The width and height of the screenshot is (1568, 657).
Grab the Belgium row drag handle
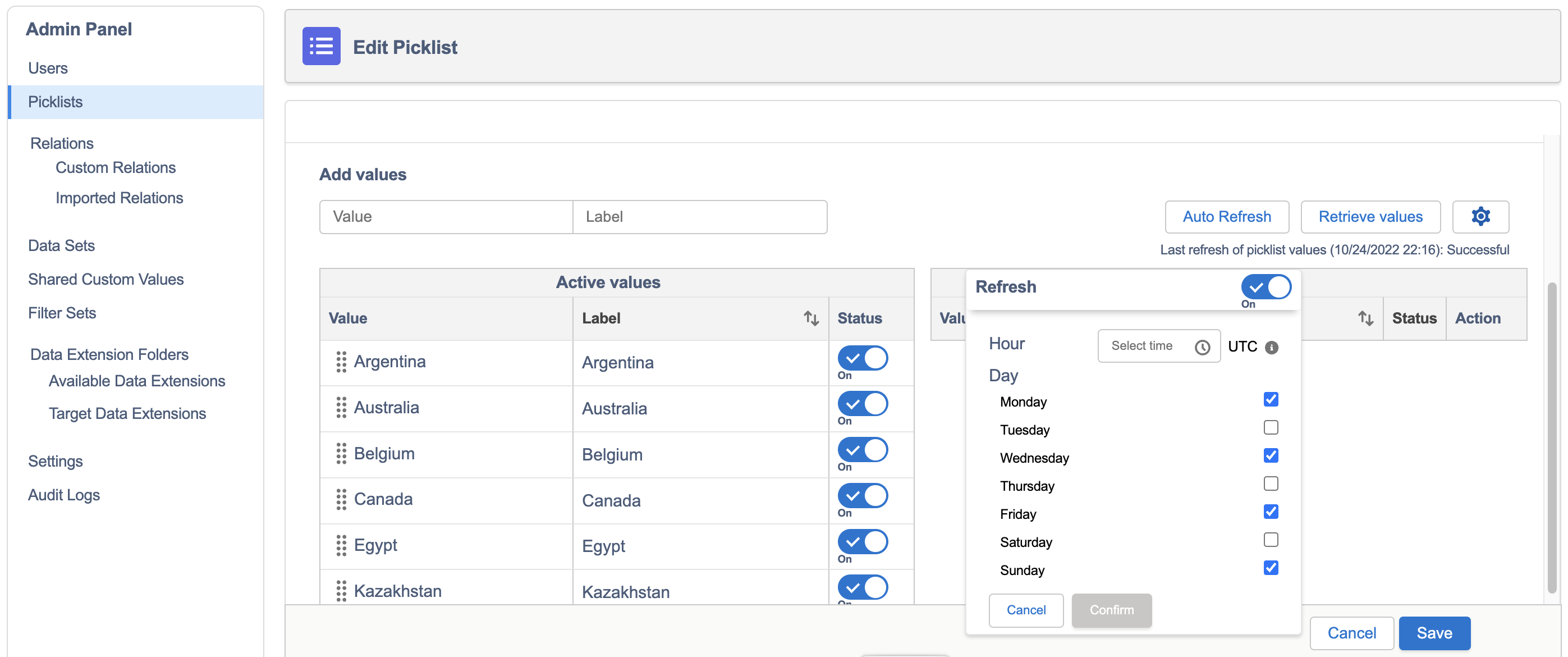[x=341, y=454]
